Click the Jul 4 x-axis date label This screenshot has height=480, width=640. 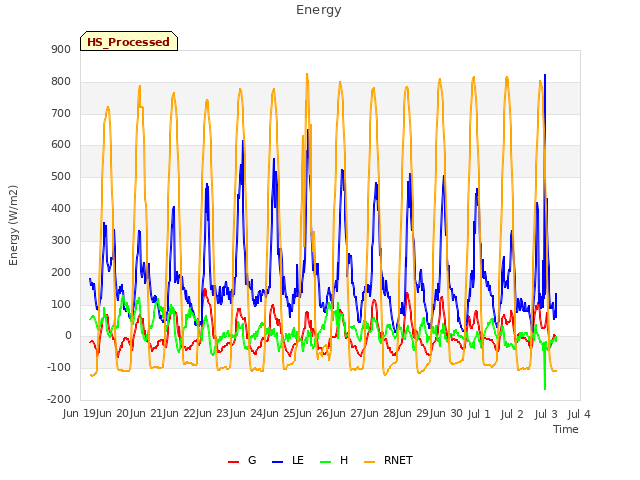(579, 414)
